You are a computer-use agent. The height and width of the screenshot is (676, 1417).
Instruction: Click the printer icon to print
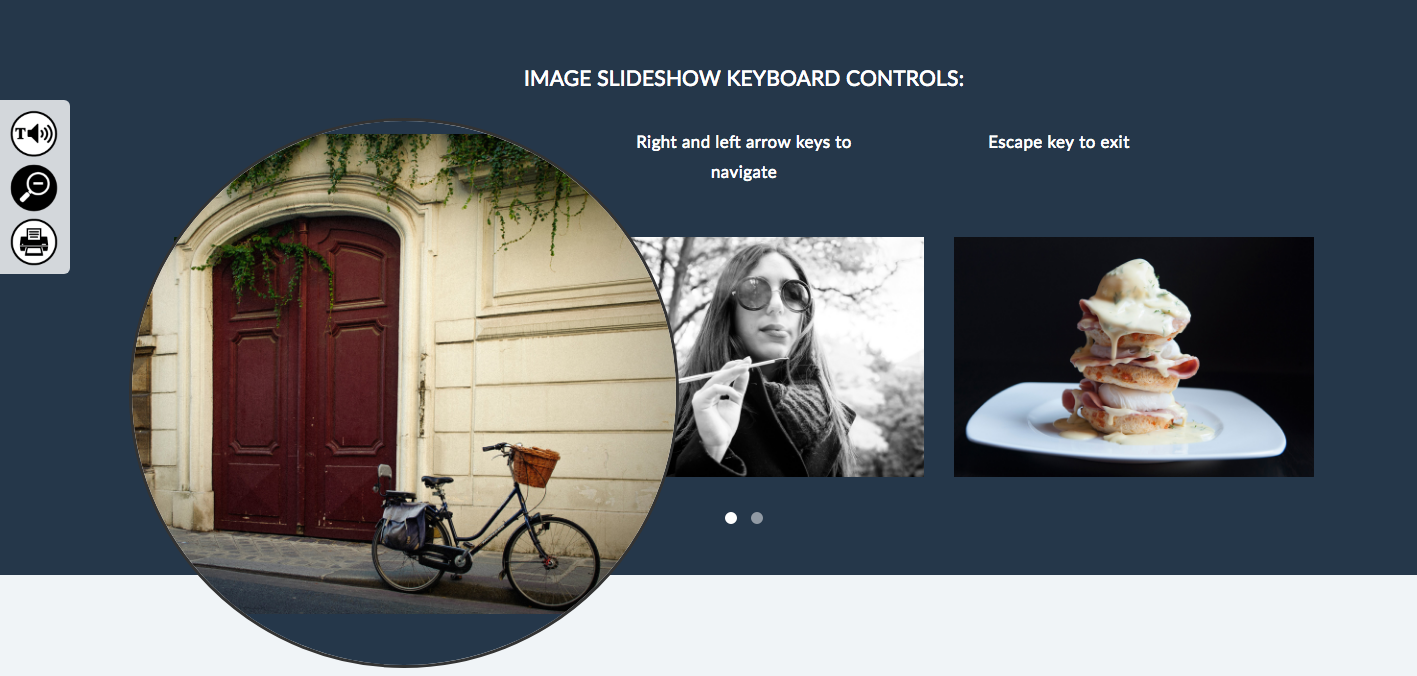34,242
